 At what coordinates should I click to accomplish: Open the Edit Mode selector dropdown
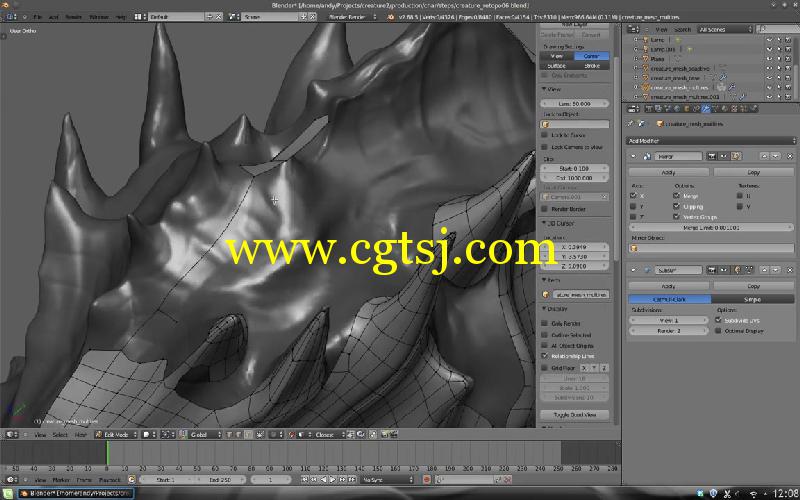coord(116,435)
